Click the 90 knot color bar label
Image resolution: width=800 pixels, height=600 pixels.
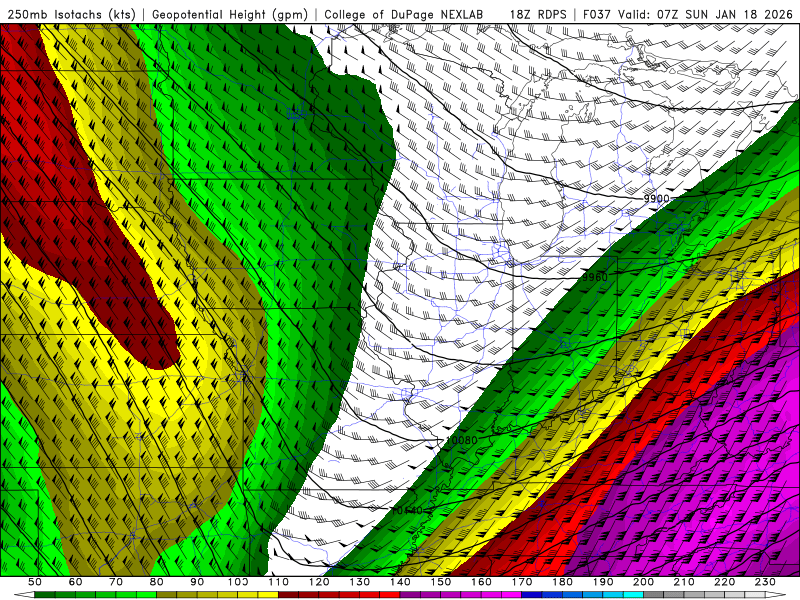(x=197, y=582)
